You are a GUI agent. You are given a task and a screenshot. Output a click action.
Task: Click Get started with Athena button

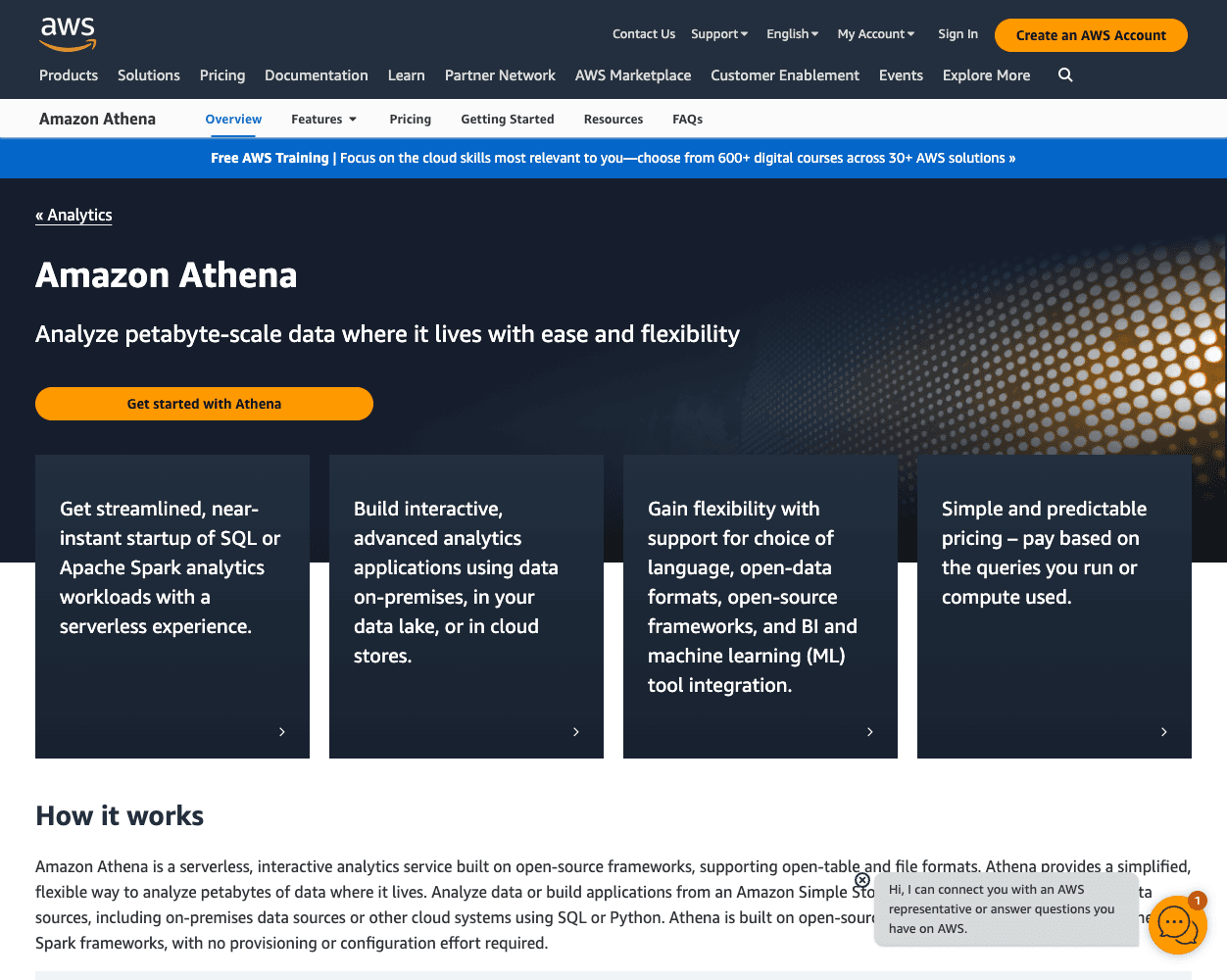(x=204, y=404)
